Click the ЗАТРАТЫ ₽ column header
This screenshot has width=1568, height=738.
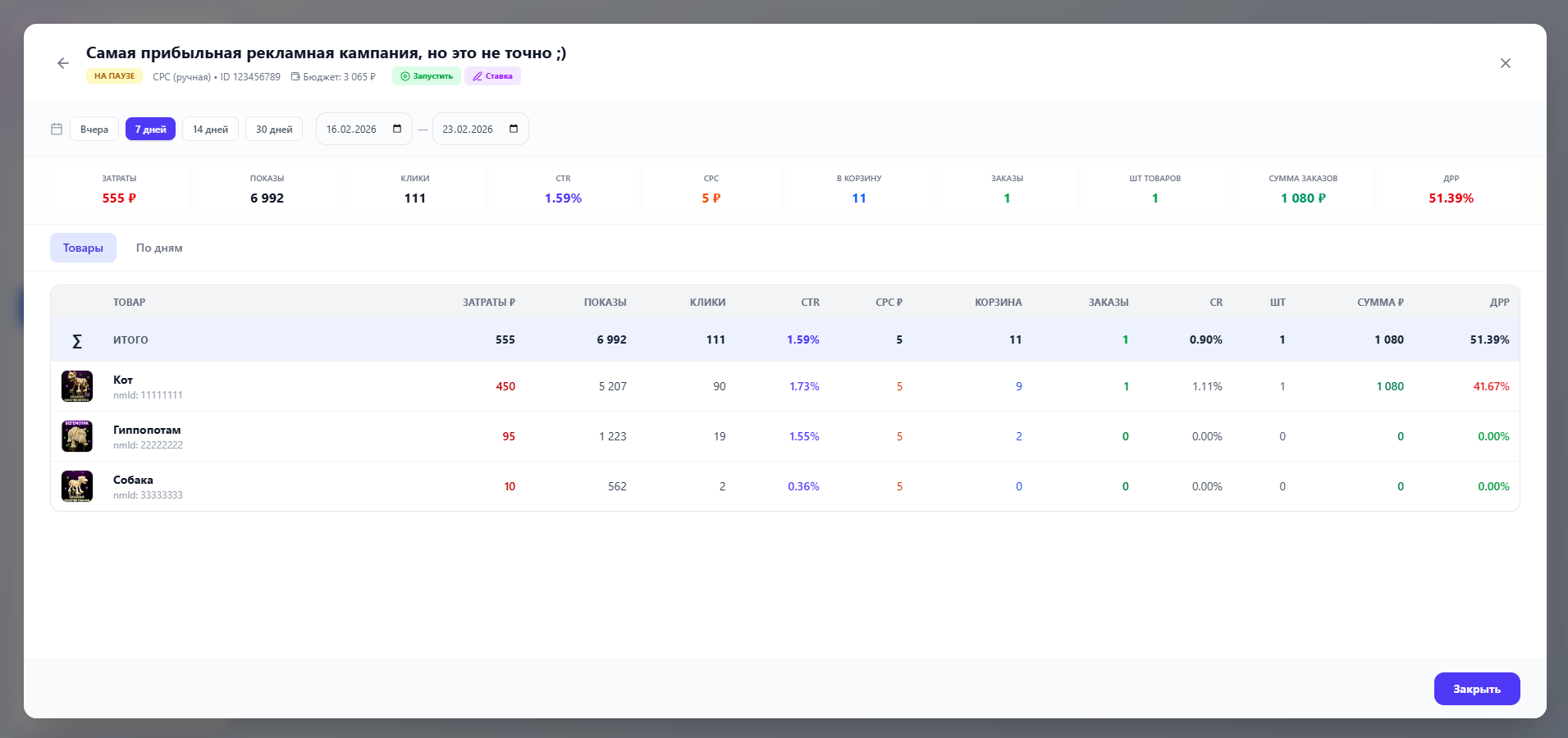[488, 303]
